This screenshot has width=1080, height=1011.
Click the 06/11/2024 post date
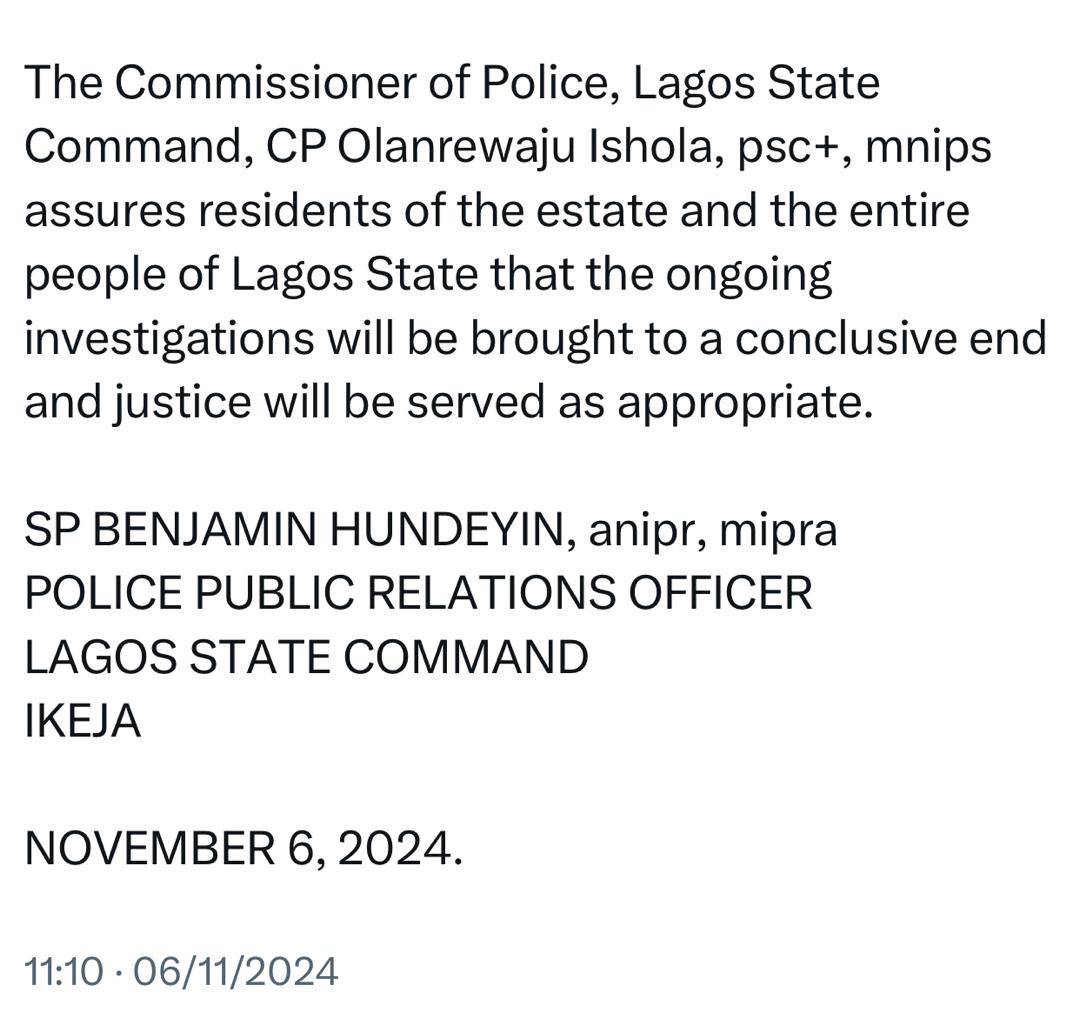(235, 971)
